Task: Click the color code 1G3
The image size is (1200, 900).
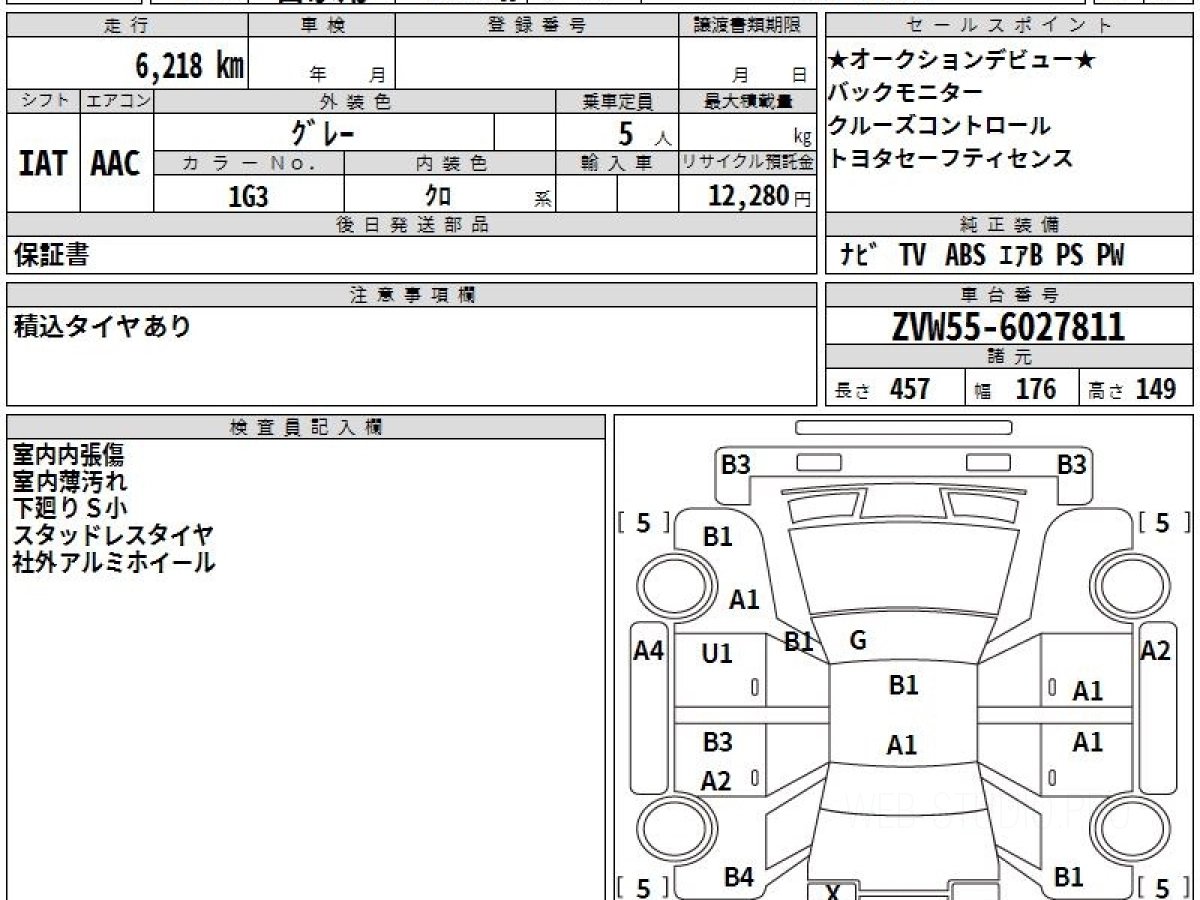Action: (x=248, y=197)
